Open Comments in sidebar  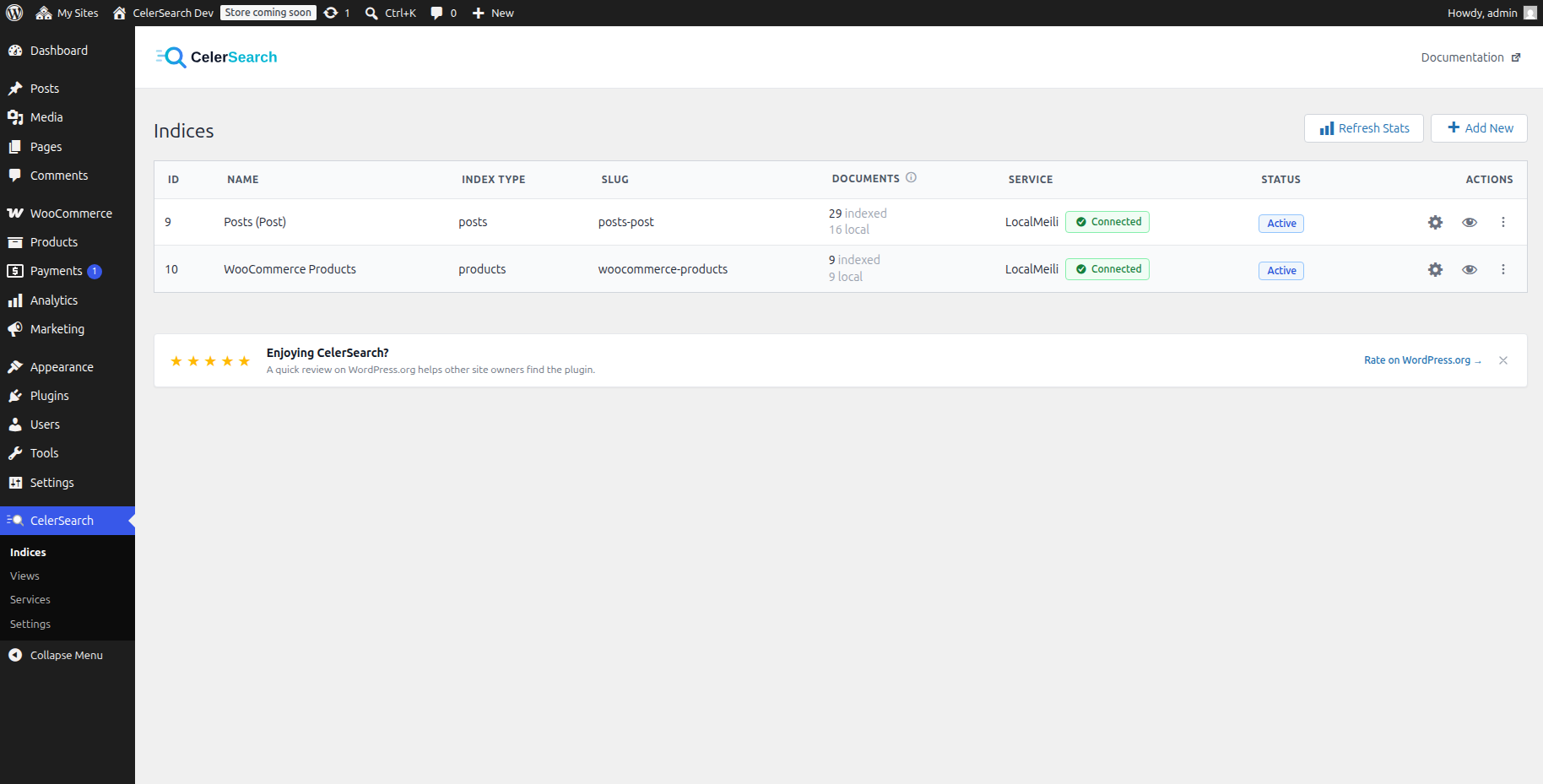click(68, 176)
